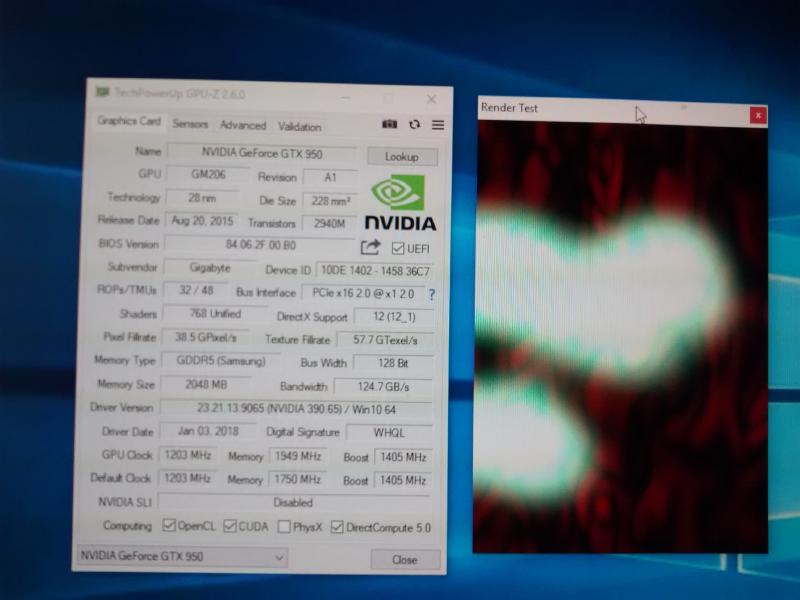Switch to the Advanced tab
800x600 pixels.
(243, 126)
